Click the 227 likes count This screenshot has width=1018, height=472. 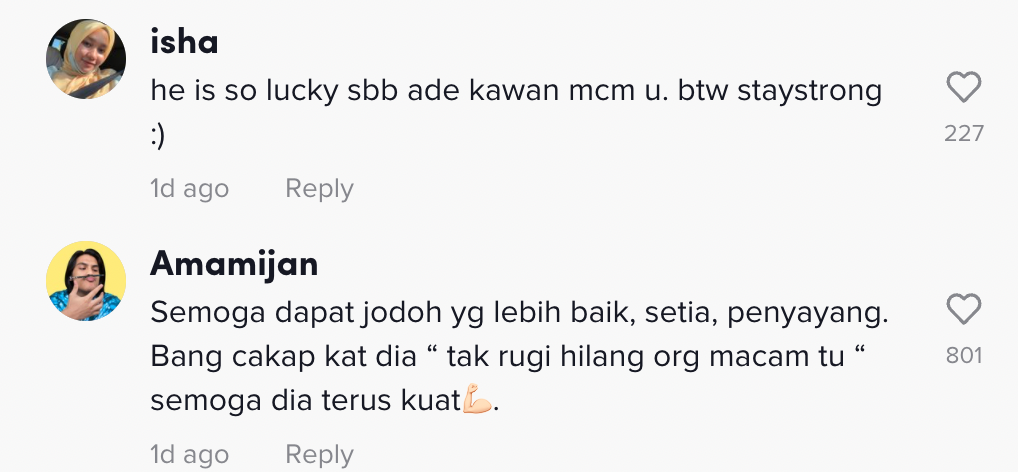coord(964,134)
